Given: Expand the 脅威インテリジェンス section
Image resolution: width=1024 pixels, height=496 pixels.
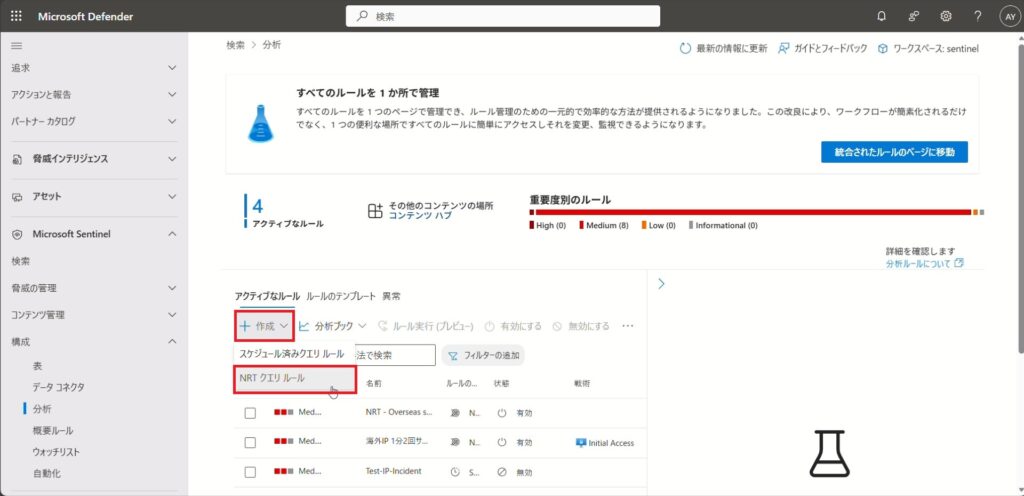Looking at the screenshot, I should [x=172, y=159].
